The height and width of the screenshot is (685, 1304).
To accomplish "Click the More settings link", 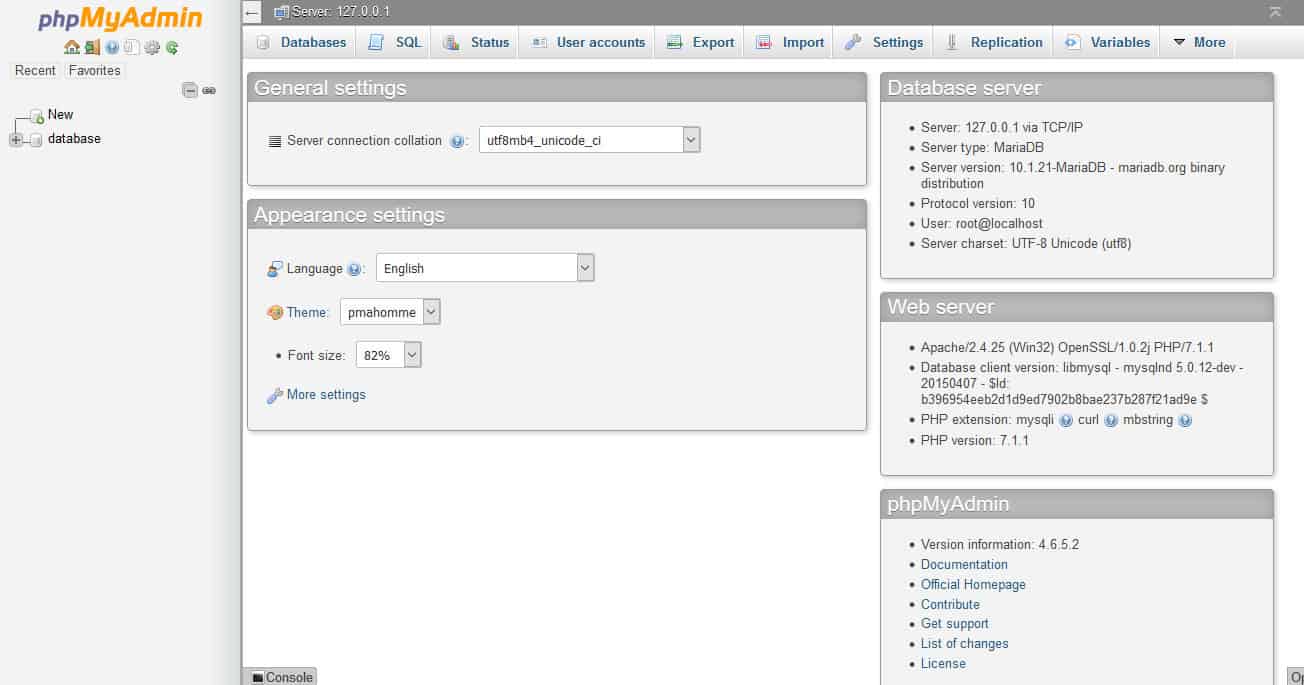I will coord(326,395).
